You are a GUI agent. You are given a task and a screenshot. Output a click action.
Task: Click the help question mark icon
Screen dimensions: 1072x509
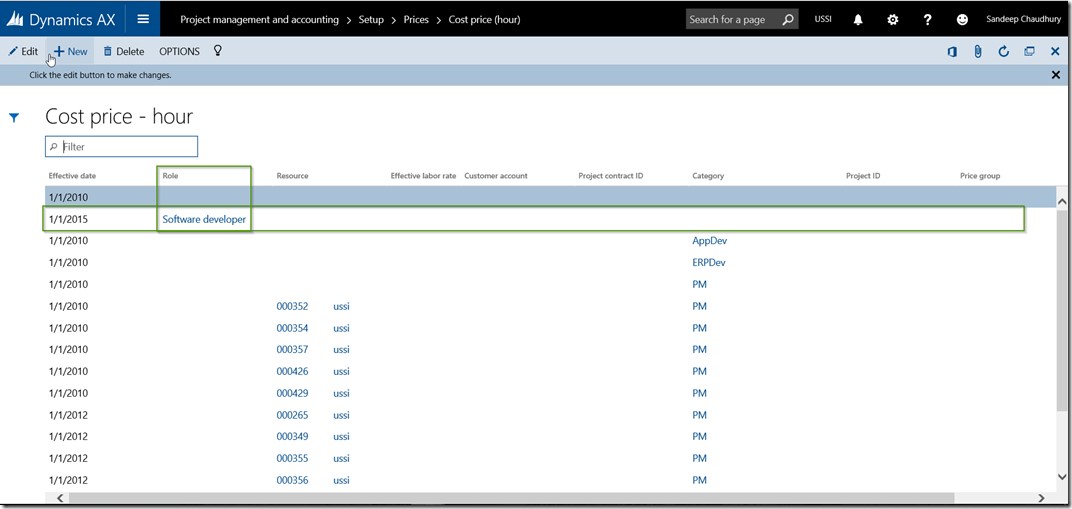pos(928,19)
